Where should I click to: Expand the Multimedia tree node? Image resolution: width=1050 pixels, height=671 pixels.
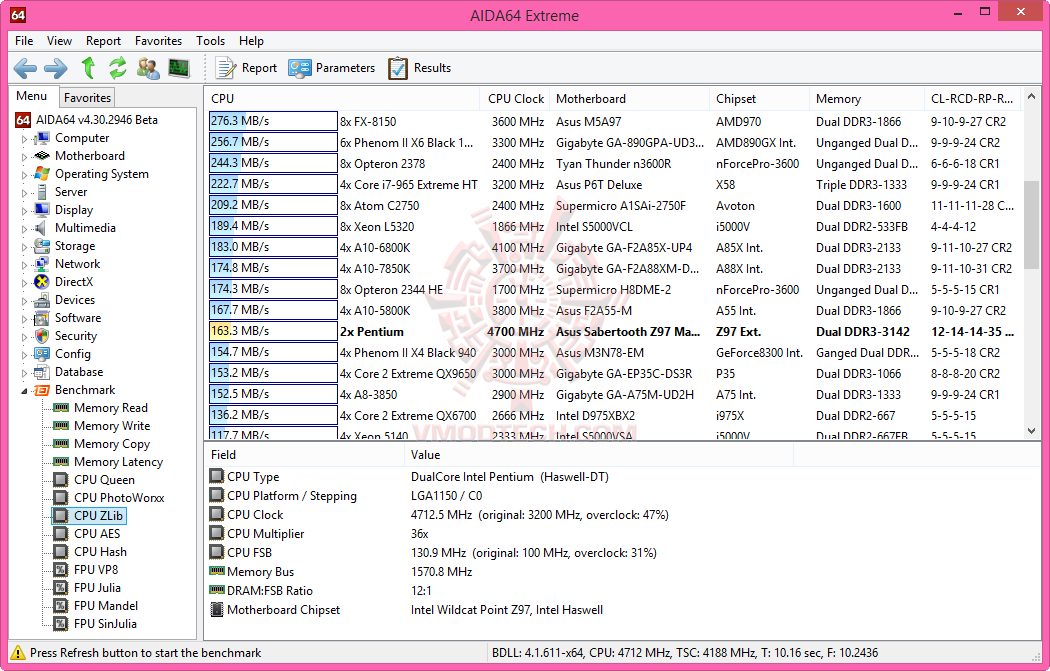coord(24,229)
